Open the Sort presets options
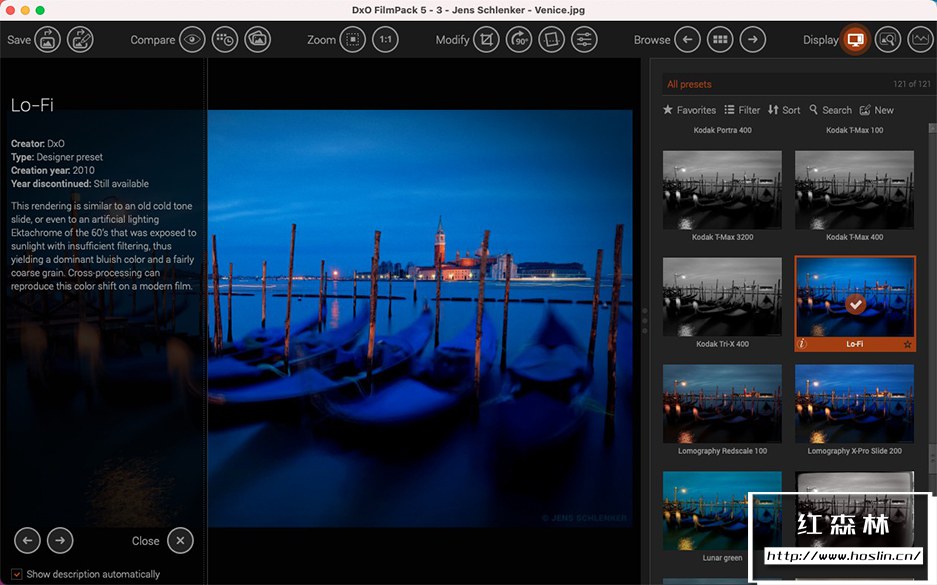 pyautogui.click(x=784, y=110)
